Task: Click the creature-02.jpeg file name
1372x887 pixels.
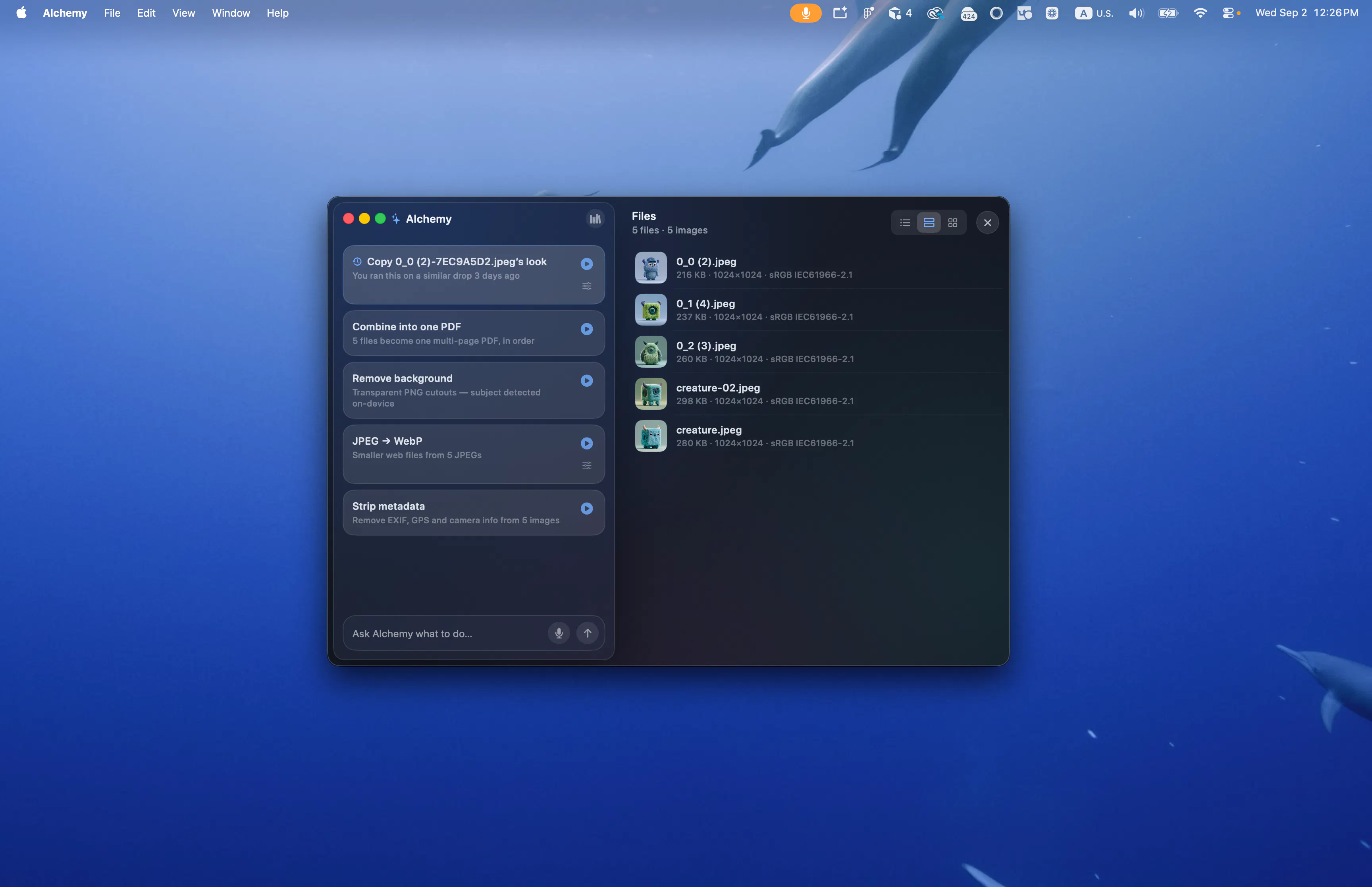Action: [718, 388]
